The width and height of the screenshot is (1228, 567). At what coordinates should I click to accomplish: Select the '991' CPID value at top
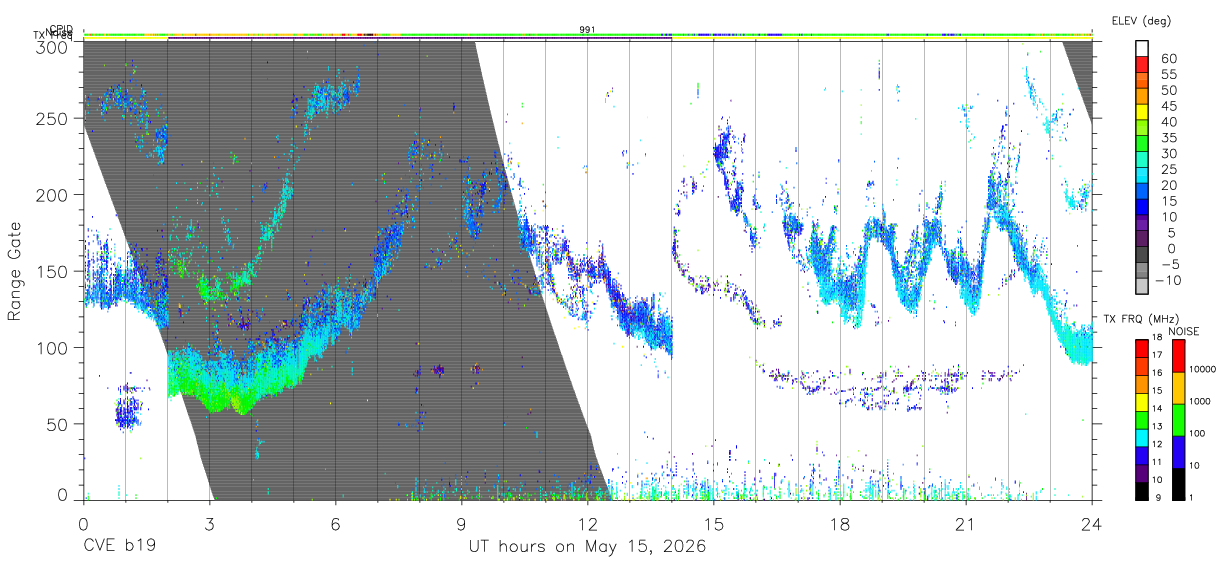pyautogui.click(x=588, y=30)
